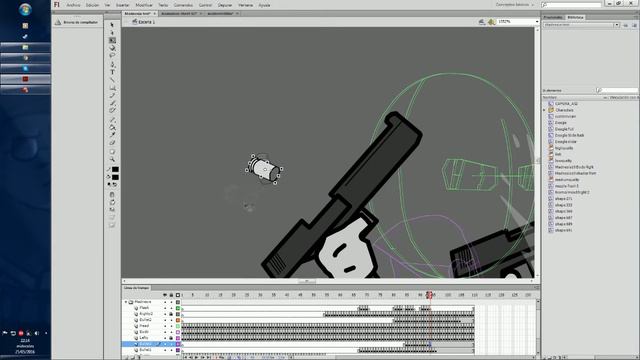Choose the Free Transform tool
Screen dimensions: 640x360
(112, 40)
